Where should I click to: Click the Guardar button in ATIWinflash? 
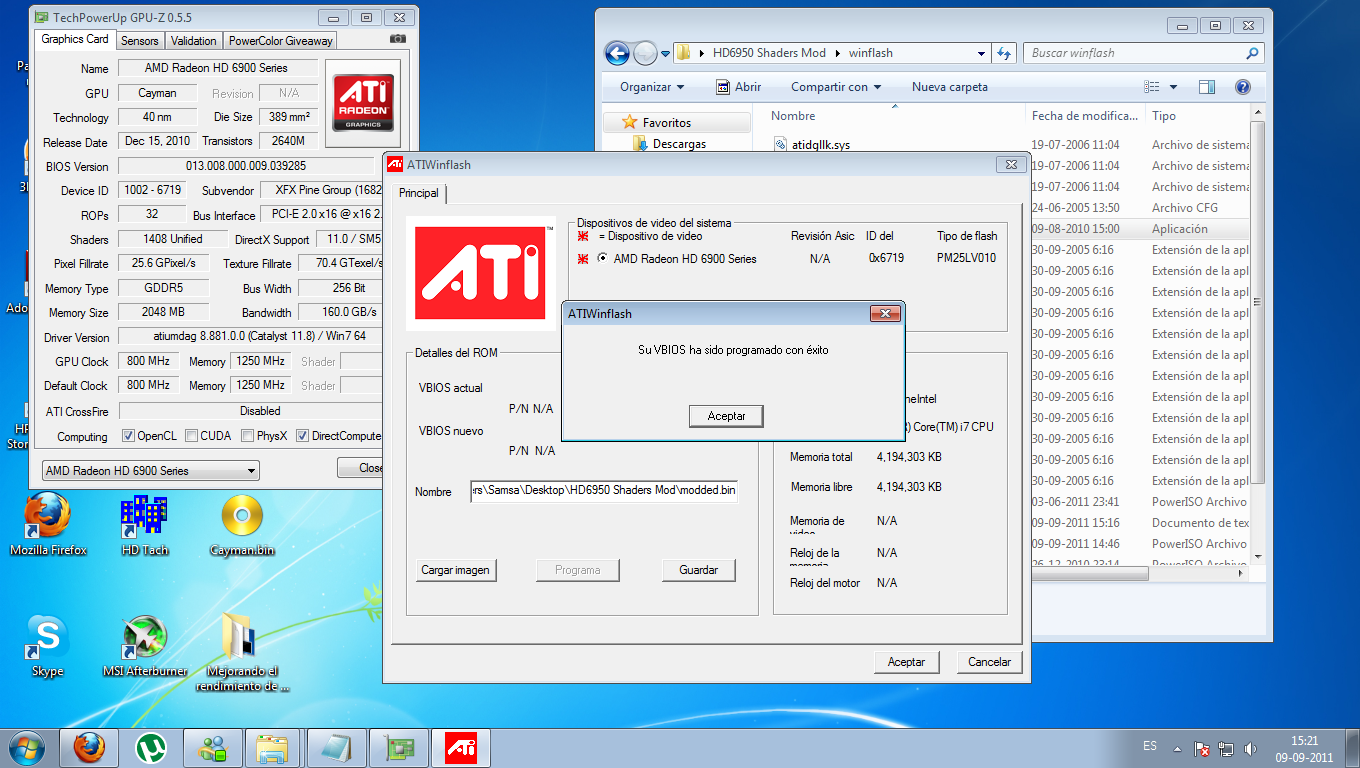[699, 570]
